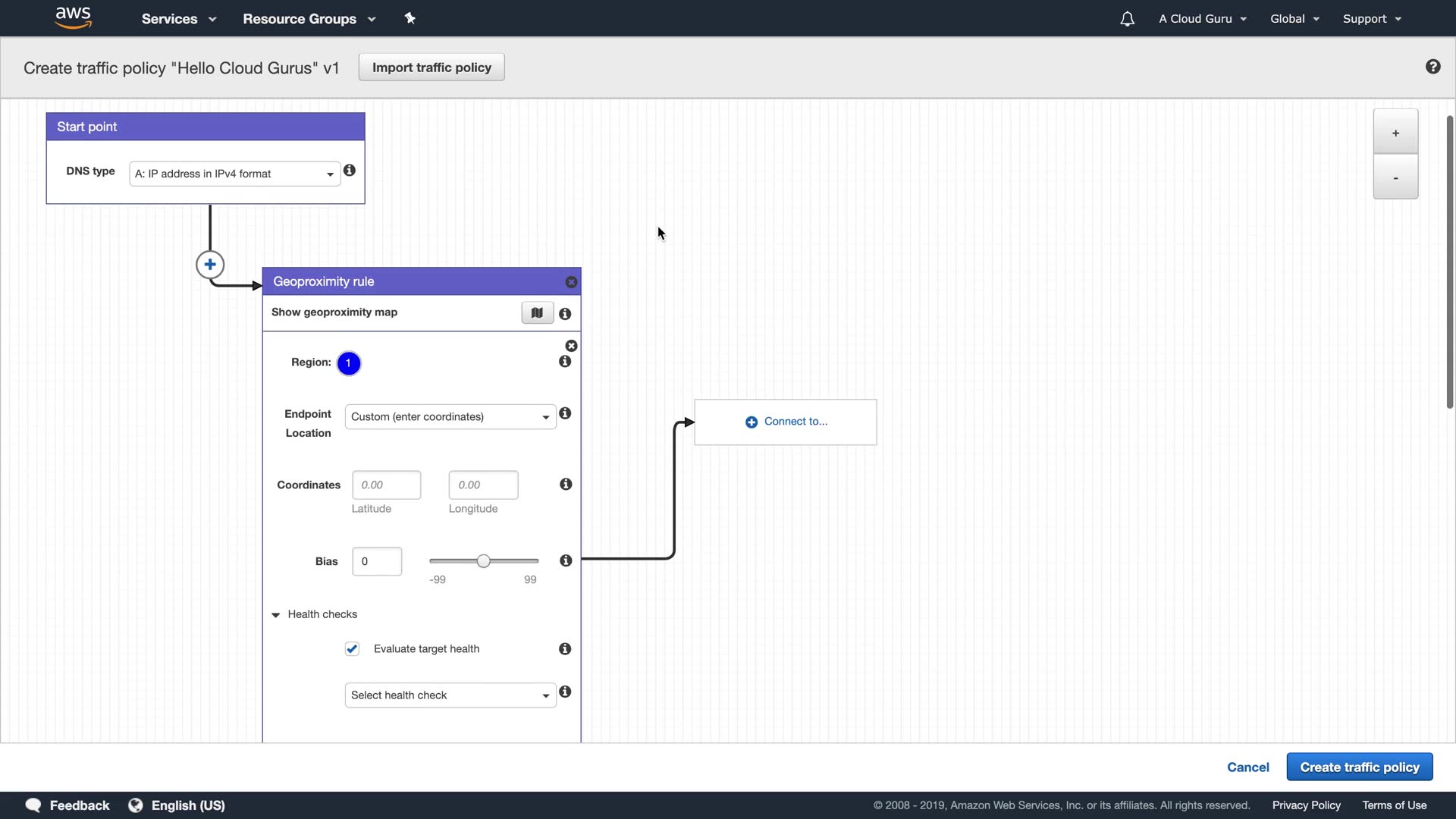Click info icon beside Coordinates fields

click(566, 484)
